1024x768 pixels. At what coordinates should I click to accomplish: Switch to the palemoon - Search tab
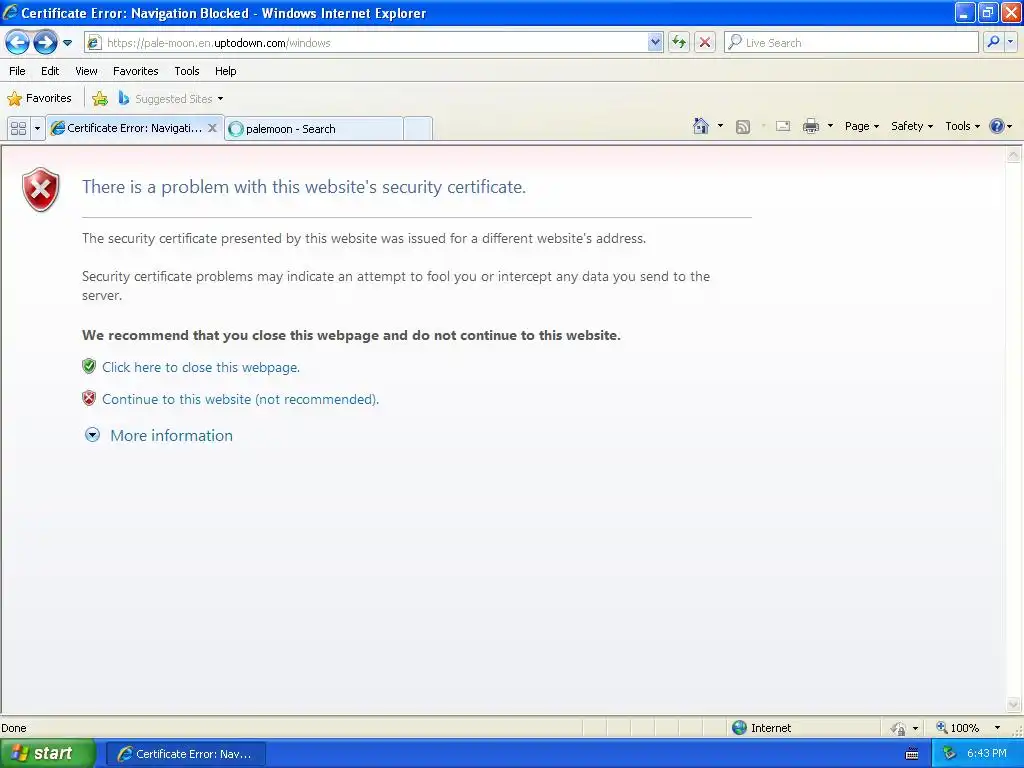[313, 129]
